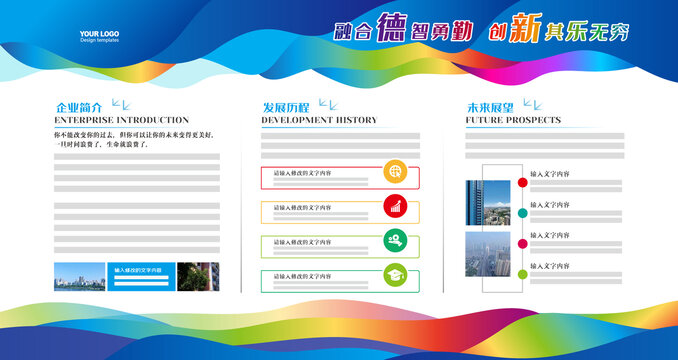Image resolution: width=678 pixels, height=360 pixels.
Task: Click the 未来展望 heading
Action: 490,107
